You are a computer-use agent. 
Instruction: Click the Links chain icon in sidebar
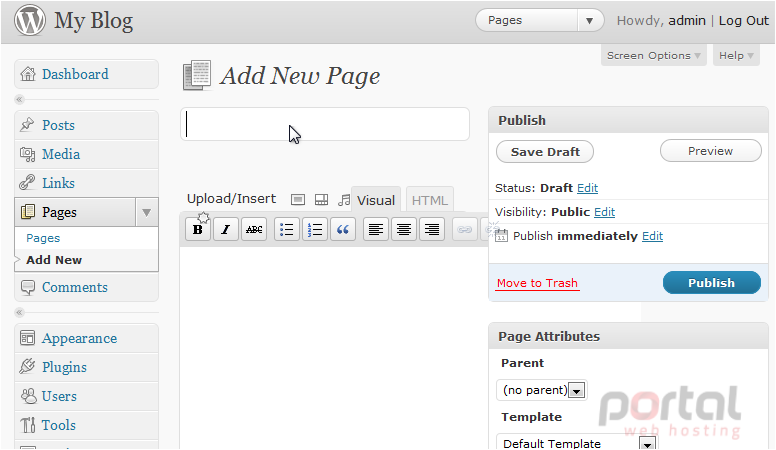(x=27, y=183)
